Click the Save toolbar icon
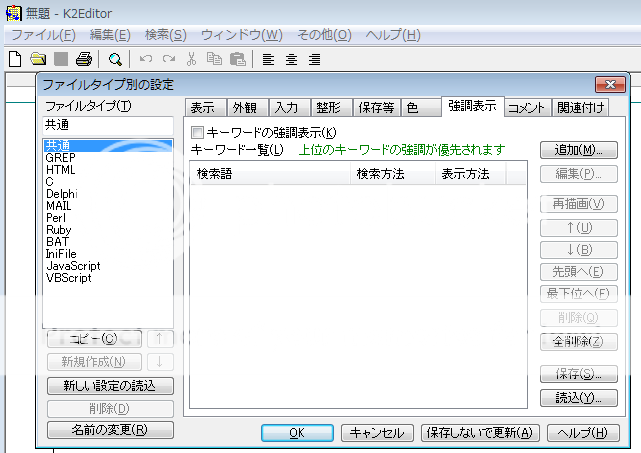The width and height of the screenshot is (641, 453). (61, 59)
